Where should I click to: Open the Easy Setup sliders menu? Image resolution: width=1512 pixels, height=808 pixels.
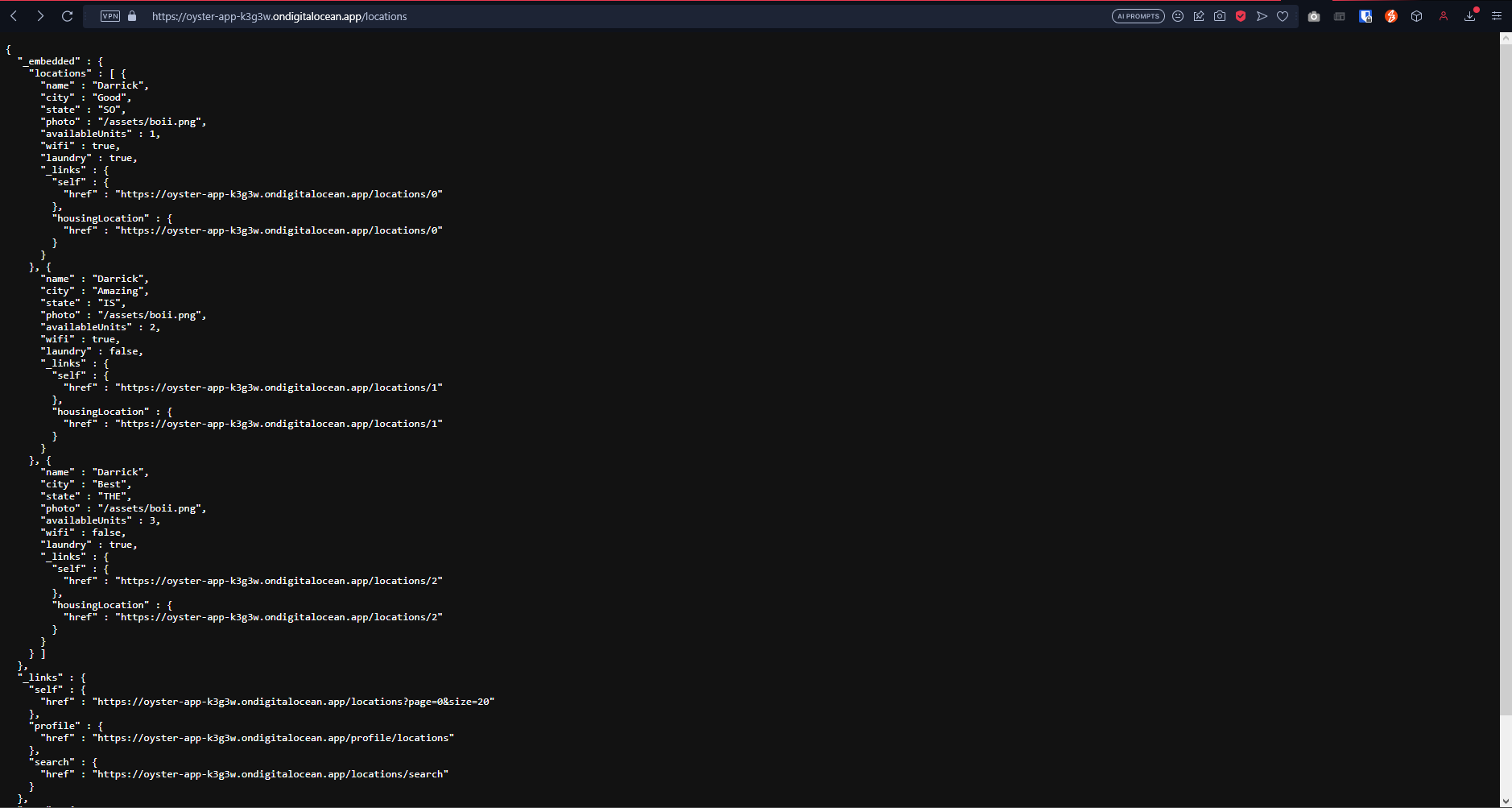pos(1497,16)
